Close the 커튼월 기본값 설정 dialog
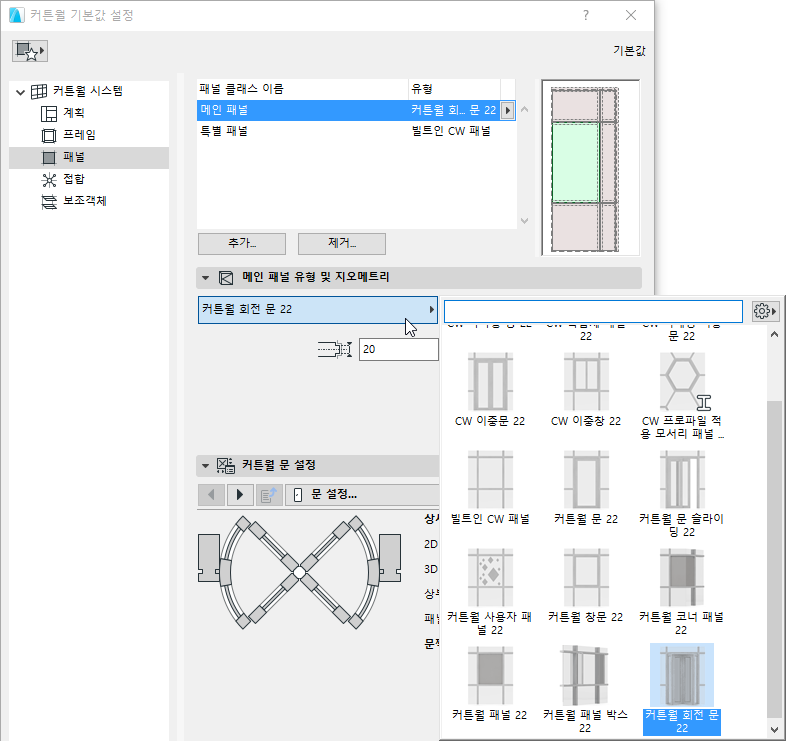Viewport: 786px width, 741px height. coord(631,15)
